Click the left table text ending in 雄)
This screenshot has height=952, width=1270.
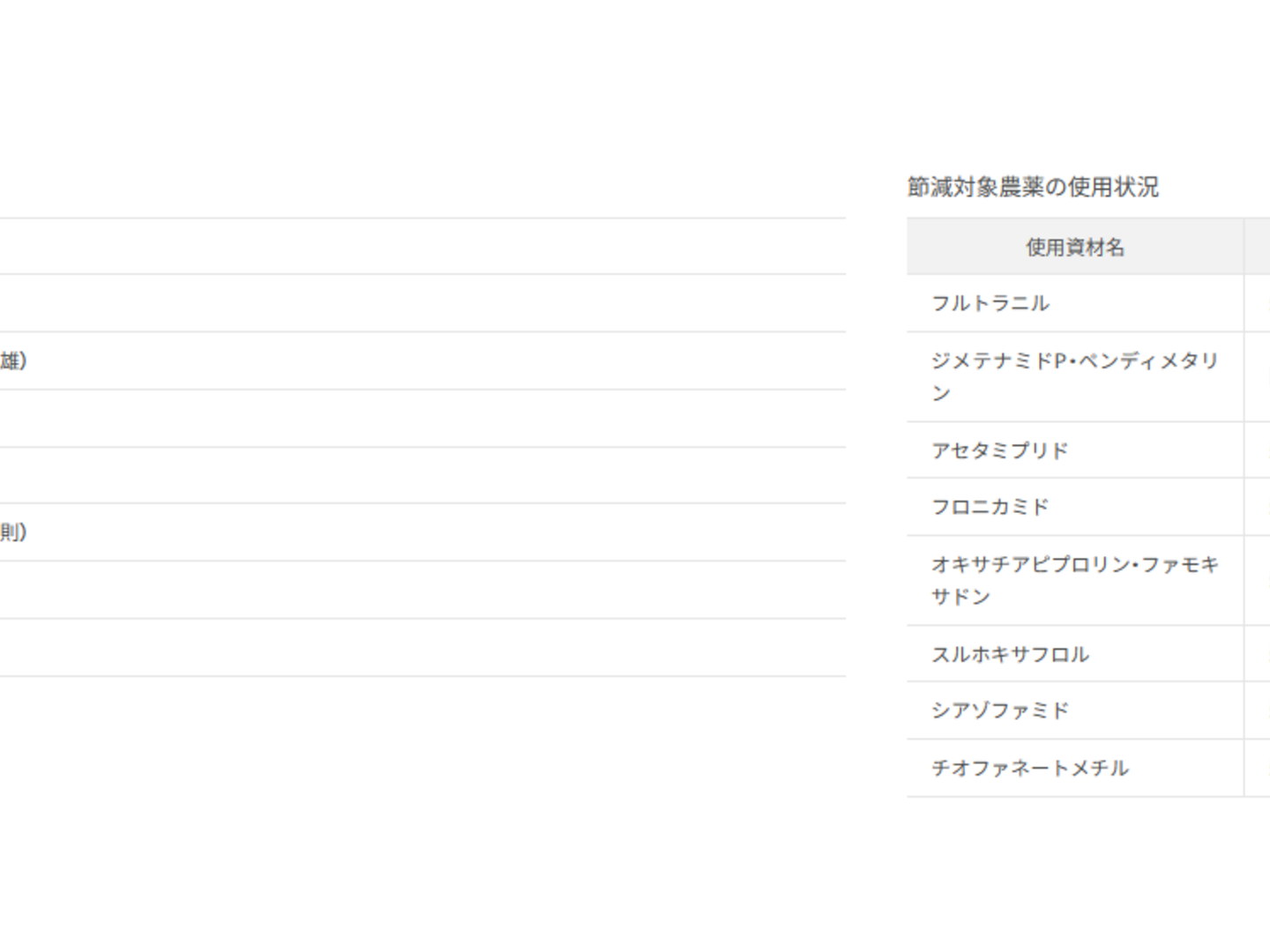click(13, 361)
